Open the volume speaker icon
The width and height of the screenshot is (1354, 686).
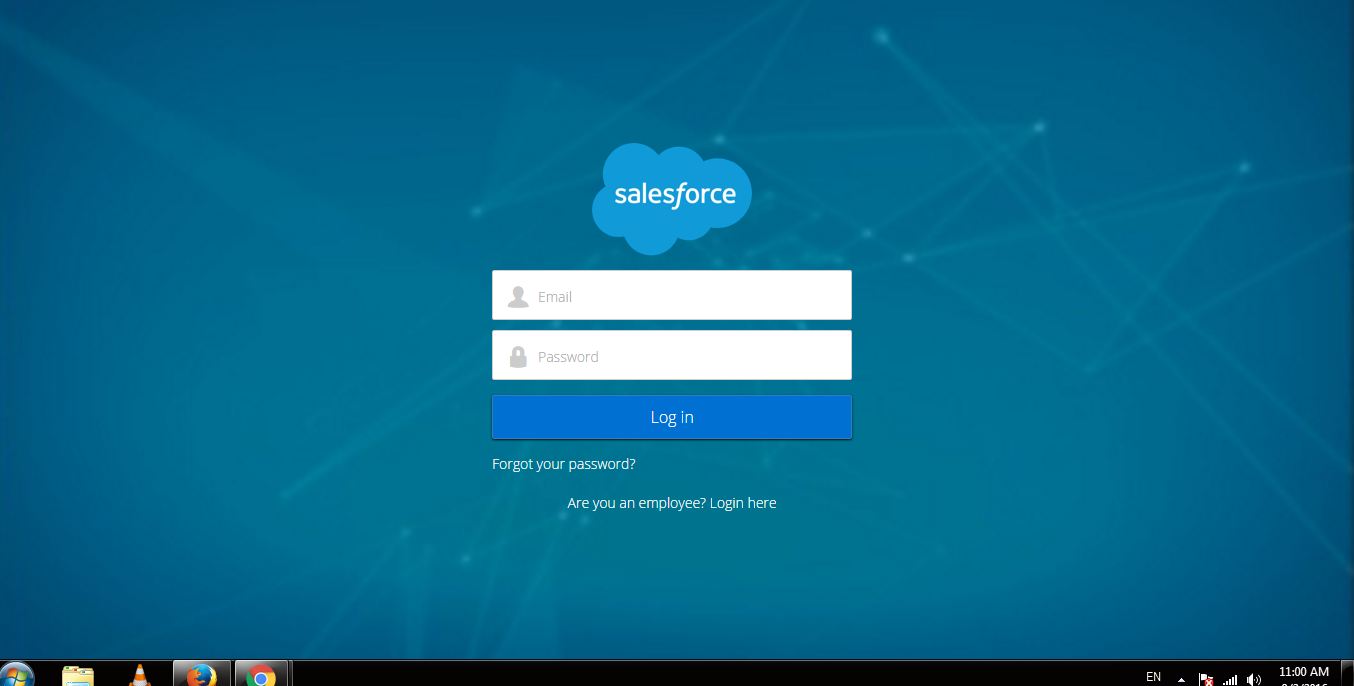1254,679
